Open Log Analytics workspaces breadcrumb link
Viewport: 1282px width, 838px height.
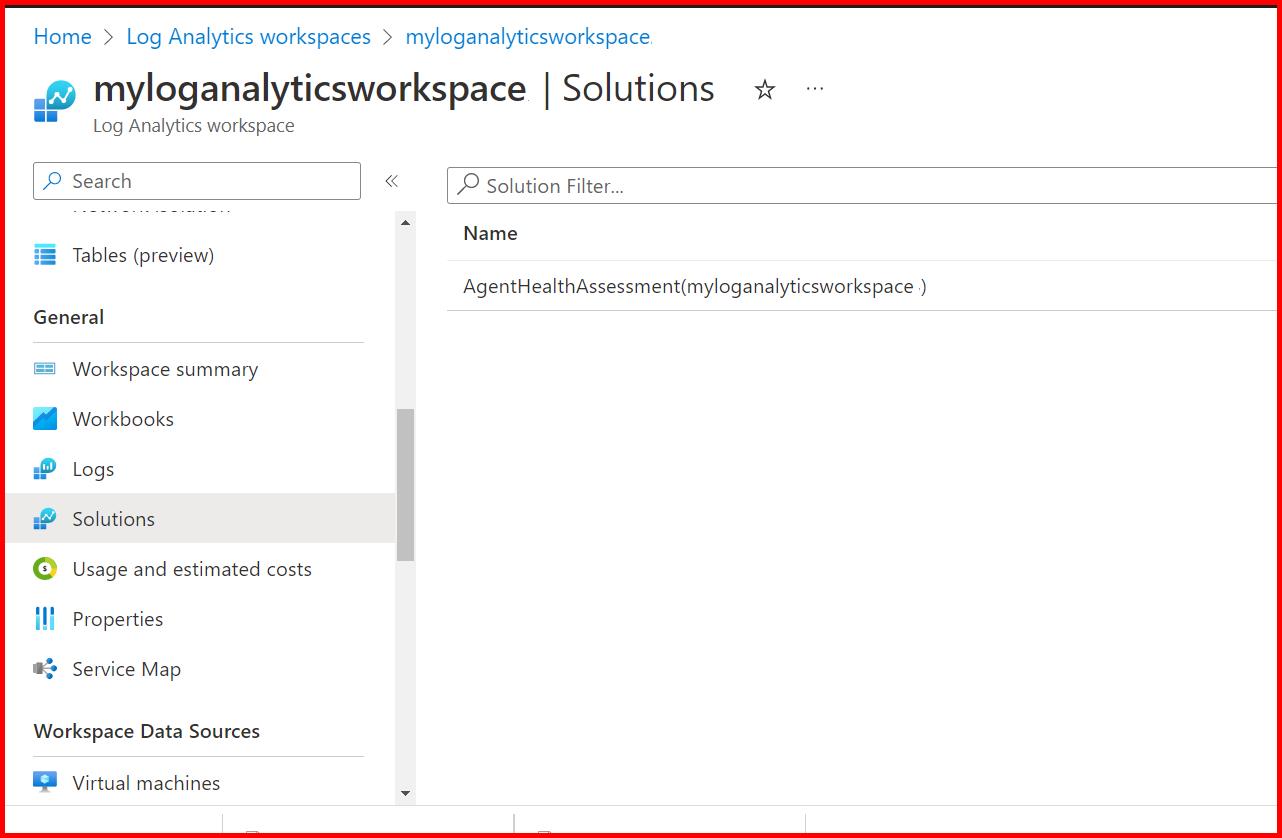pos(248,36)
